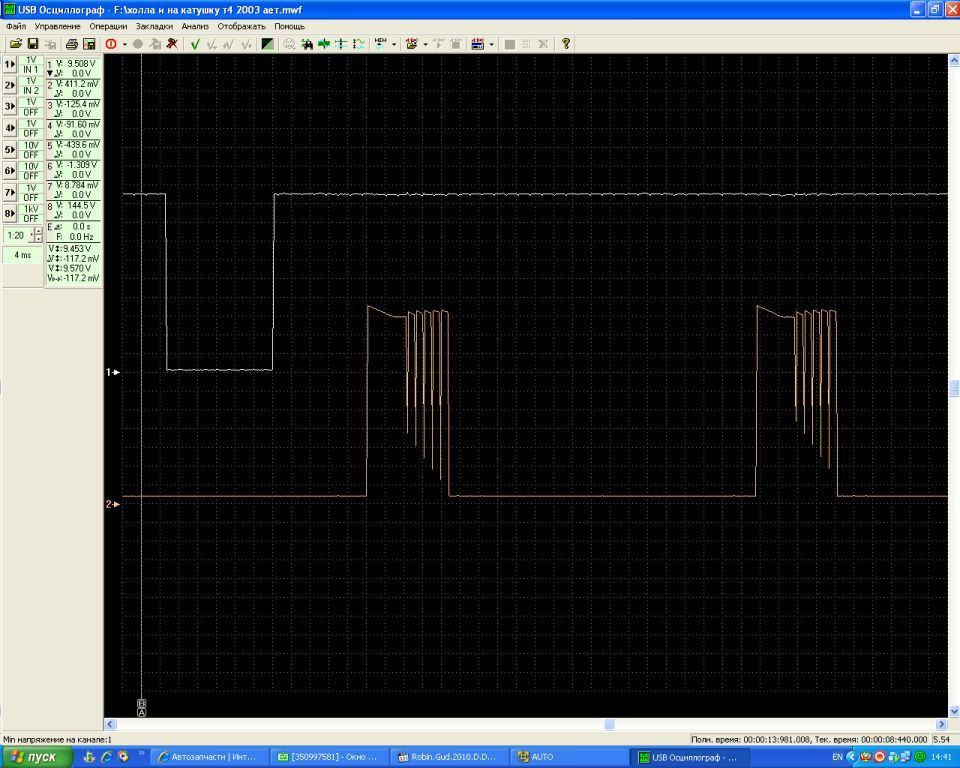
Task: Open channel 5 range selector 10V
Action: (x=31, y=145)
